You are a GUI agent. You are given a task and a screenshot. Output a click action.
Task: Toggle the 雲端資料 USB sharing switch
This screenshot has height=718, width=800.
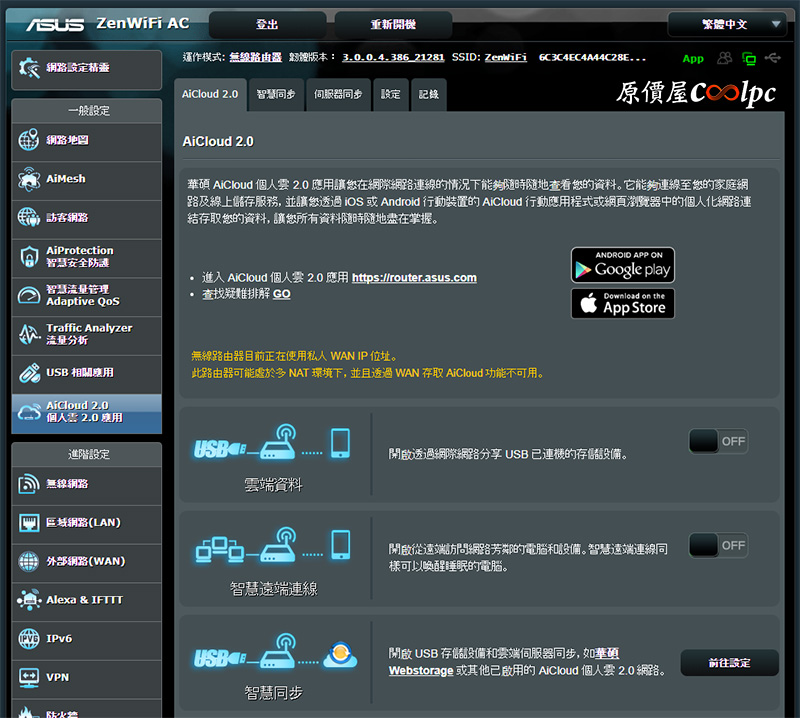point(718,441)
